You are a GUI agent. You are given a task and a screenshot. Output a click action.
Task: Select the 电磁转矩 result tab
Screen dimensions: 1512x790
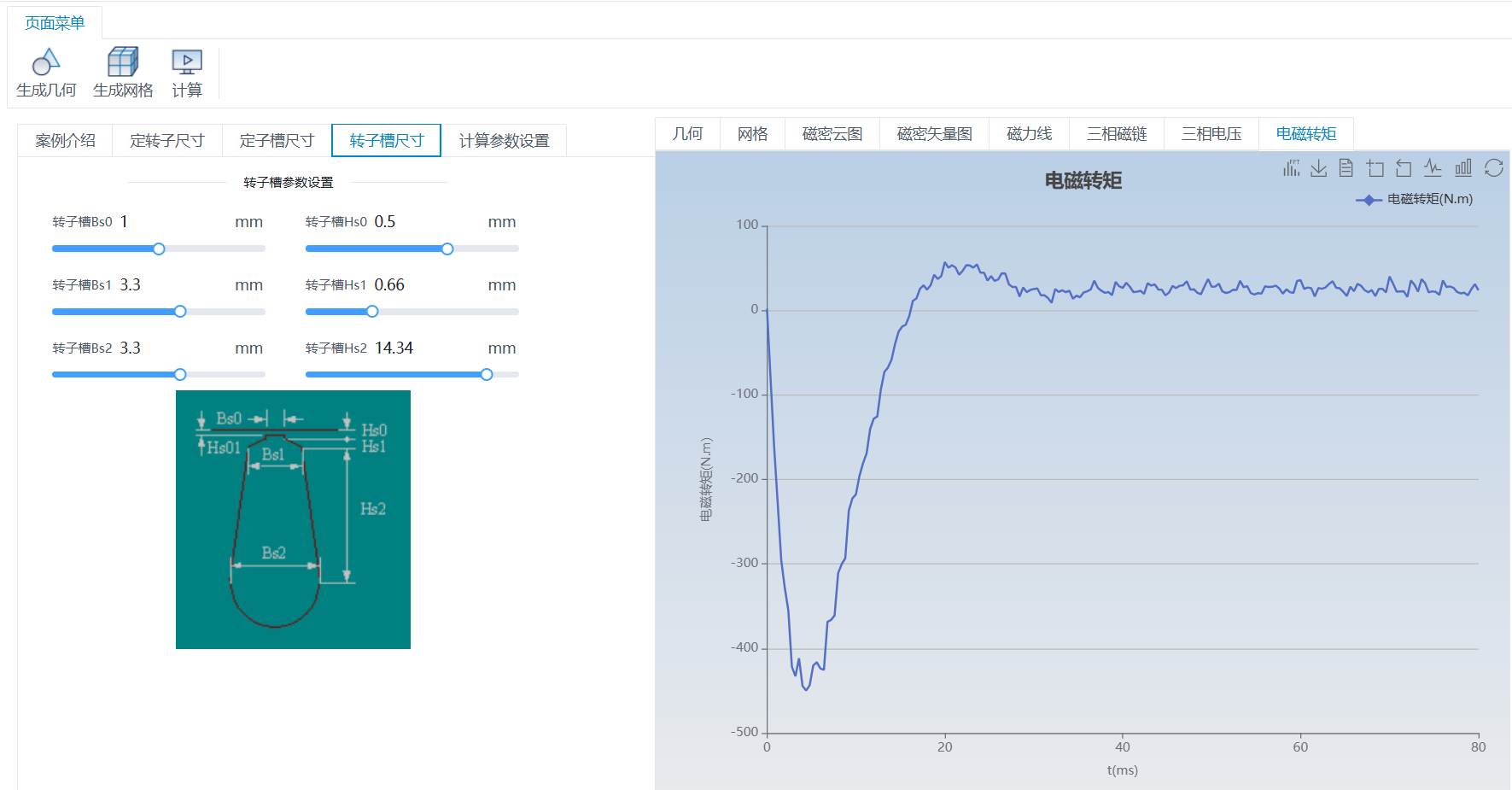(1306, 134)
